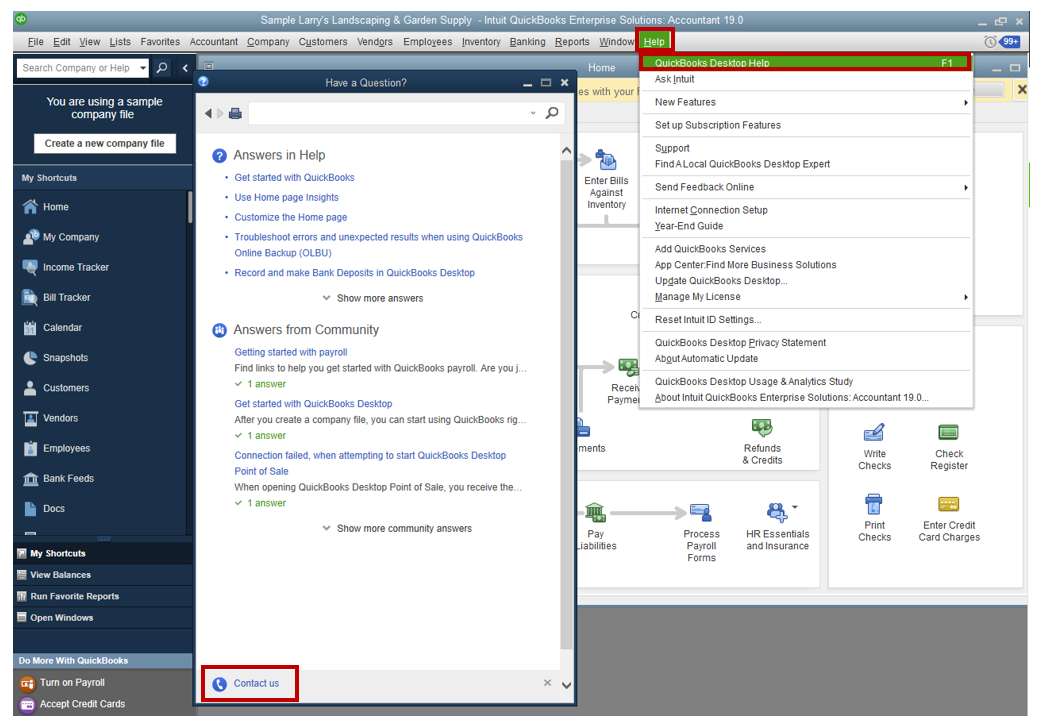Expand Show more answers in Help
This screenshot has height=728, width=1059.
click(372, 298)
